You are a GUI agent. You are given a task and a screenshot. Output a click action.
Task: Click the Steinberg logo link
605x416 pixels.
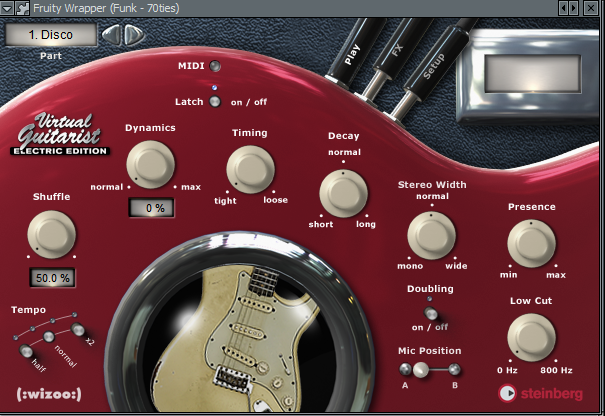point(540,393)
